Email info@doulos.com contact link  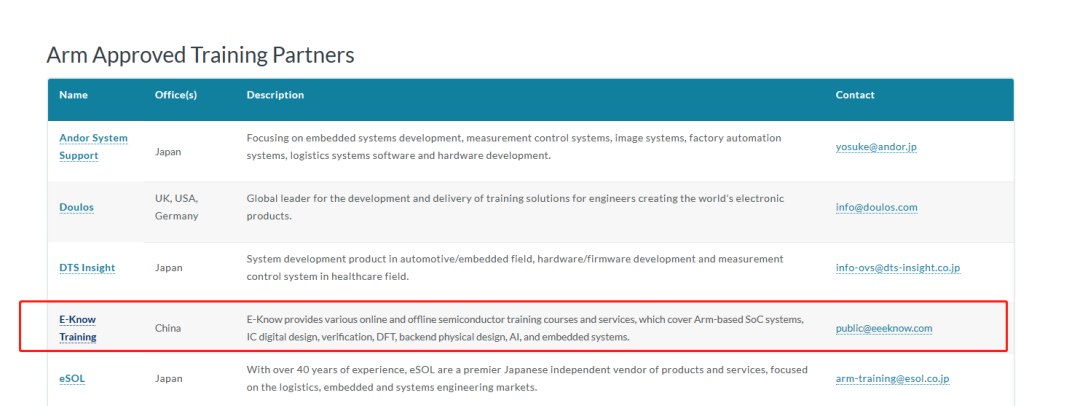[876, 207]
